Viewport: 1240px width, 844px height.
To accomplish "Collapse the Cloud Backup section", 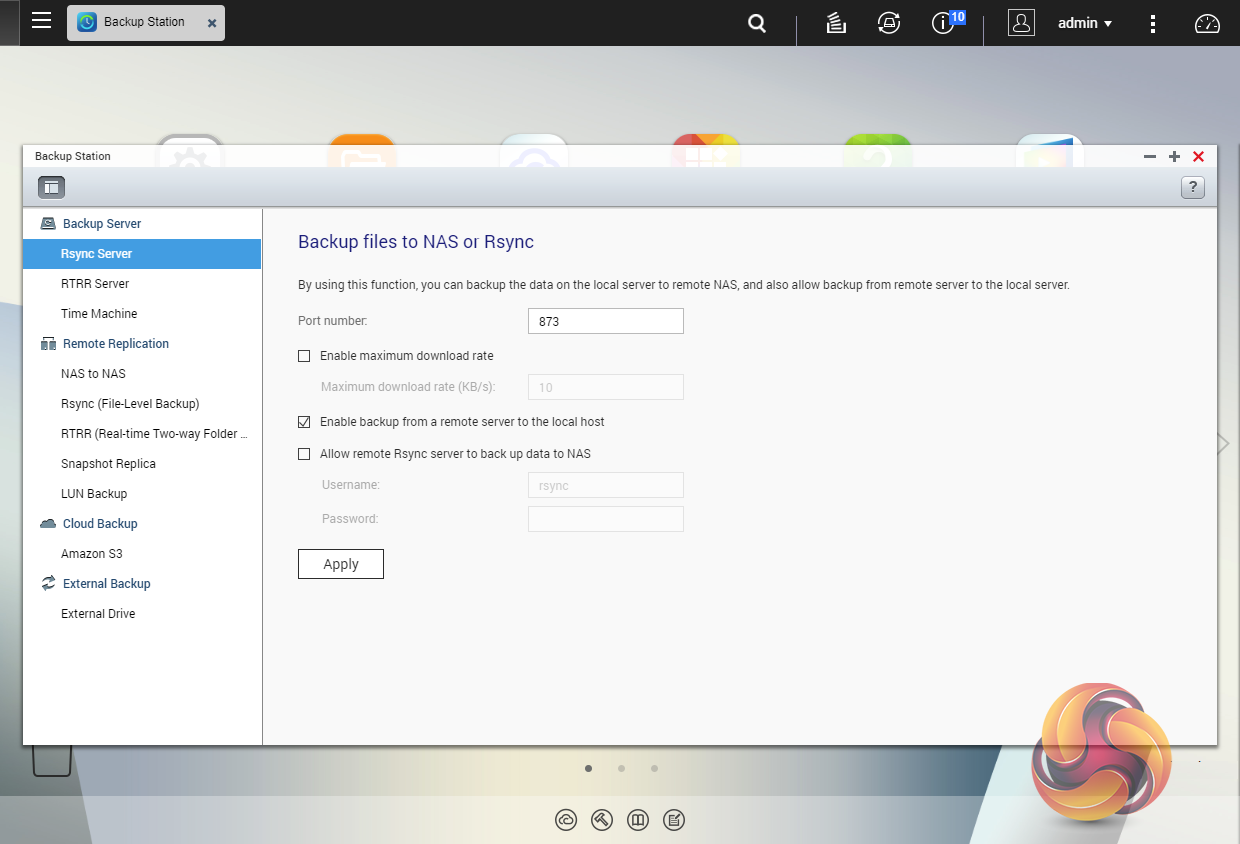I will 100,524.
